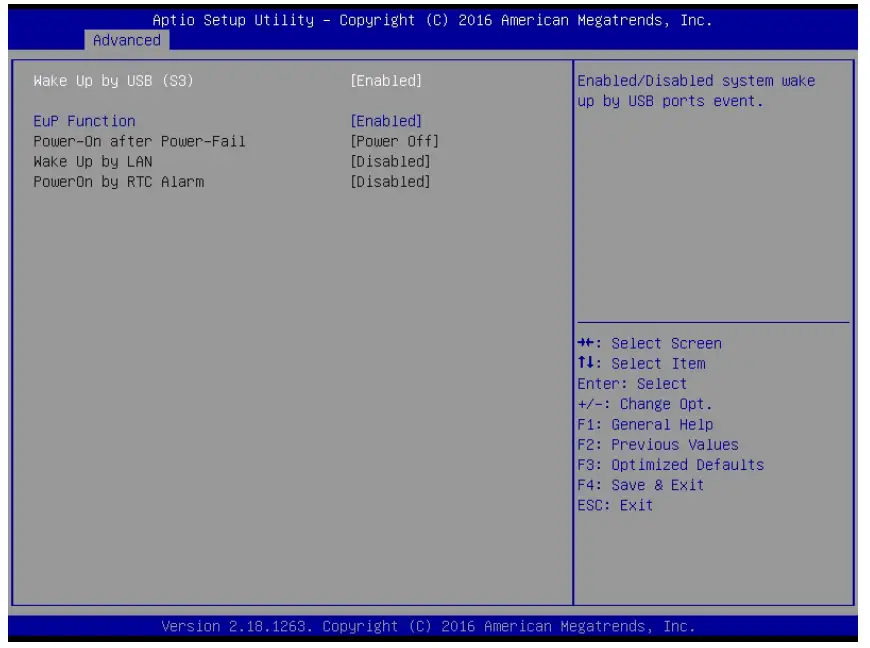Screen dimensions: 870x648
Task: Select Power-On after Power-Fail setting
Action: pos(139,141)
